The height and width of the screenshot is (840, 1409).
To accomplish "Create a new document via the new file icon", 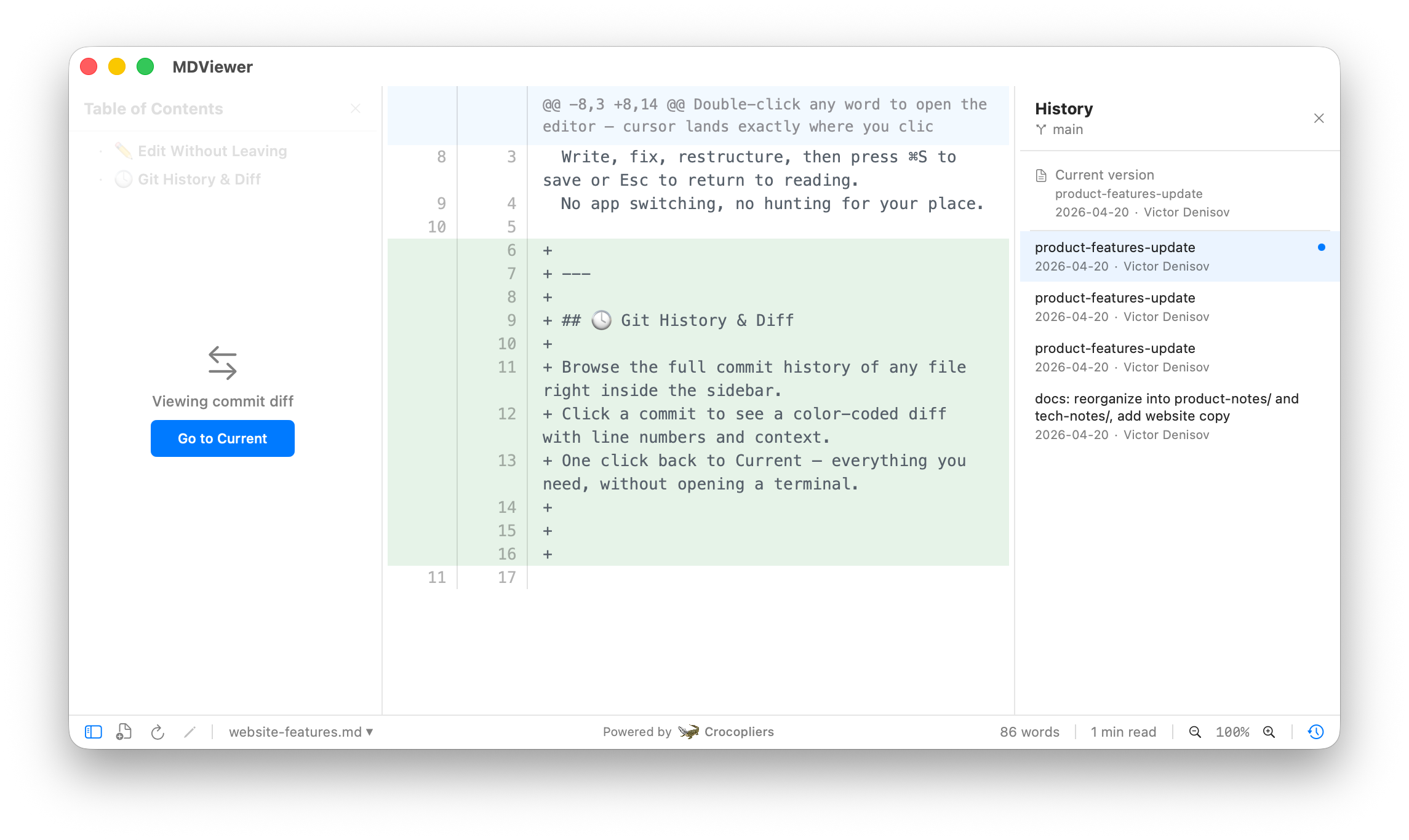I will (125, 732).
